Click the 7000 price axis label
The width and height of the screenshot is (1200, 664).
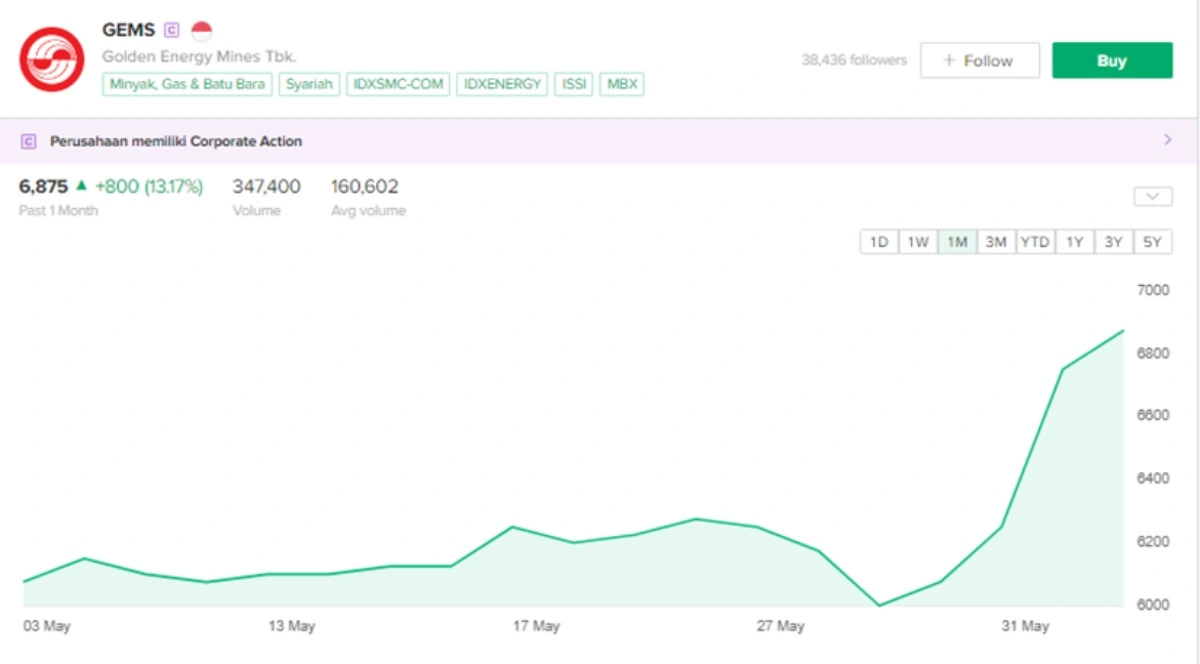click(1154, 290)
